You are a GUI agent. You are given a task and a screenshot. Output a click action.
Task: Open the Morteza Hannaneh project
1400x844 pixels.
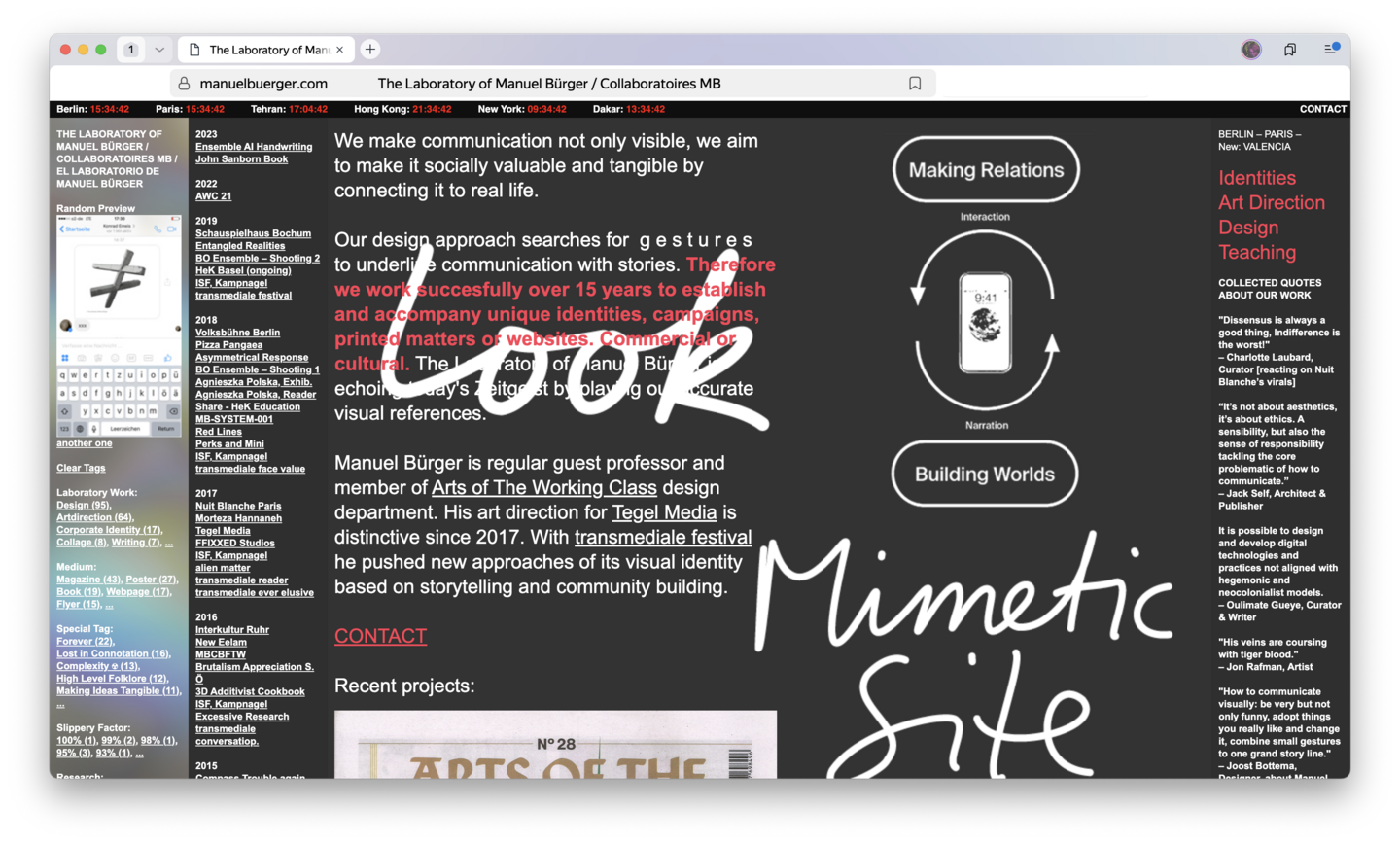point(238,518)
